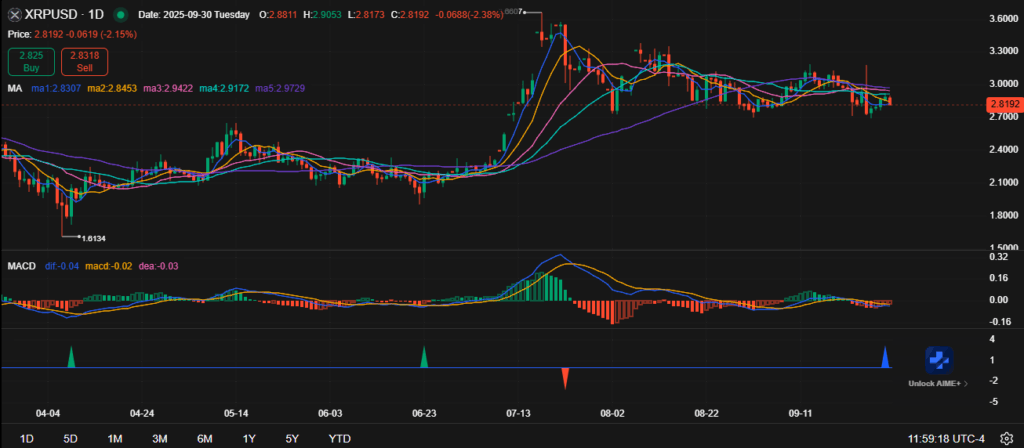Click the 2.8192 current price tag
This screenshot has height=448, width=1024.
tap(1003, 104)
